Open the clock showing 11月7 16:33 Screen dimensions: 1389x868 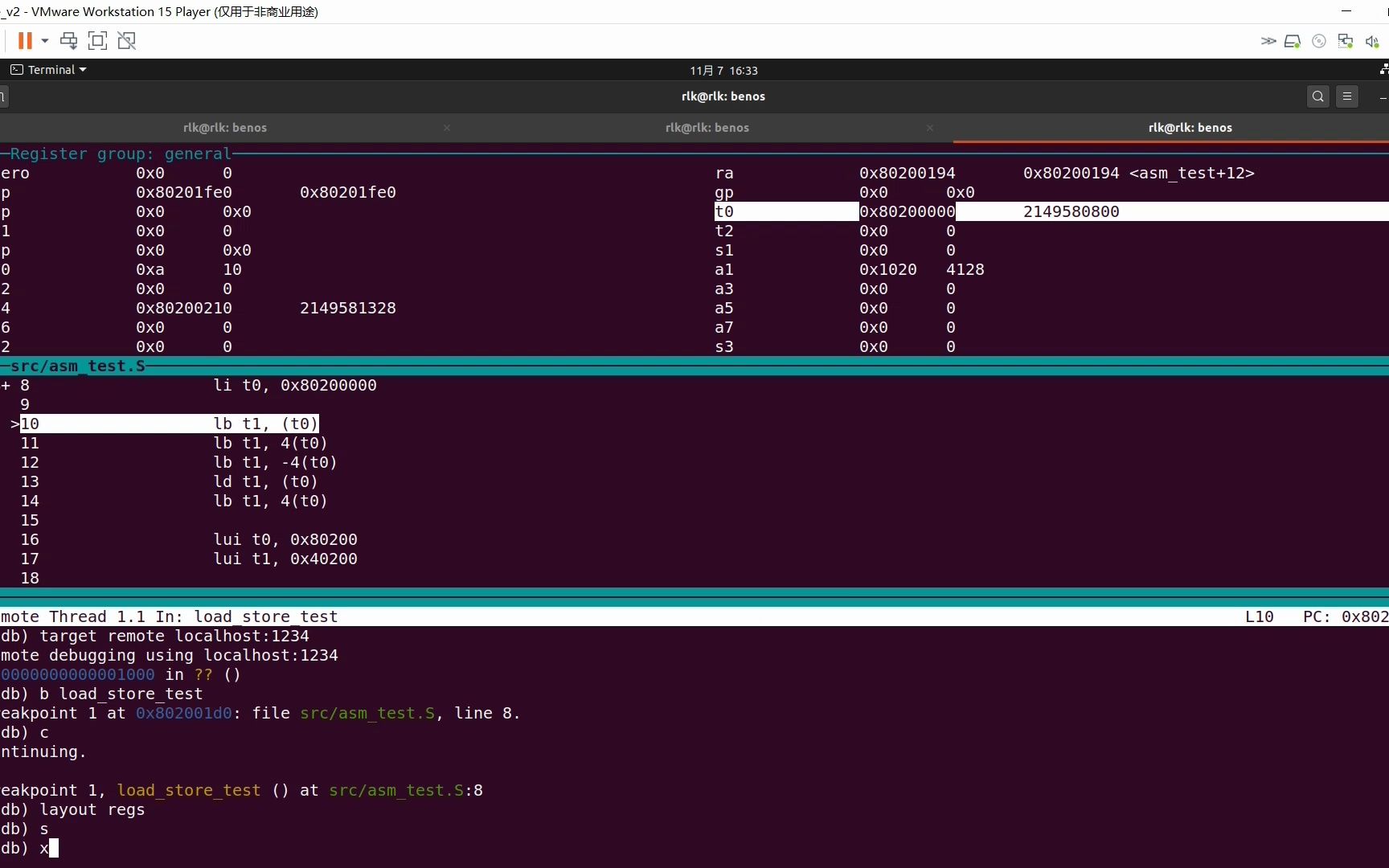coord(723,70)
